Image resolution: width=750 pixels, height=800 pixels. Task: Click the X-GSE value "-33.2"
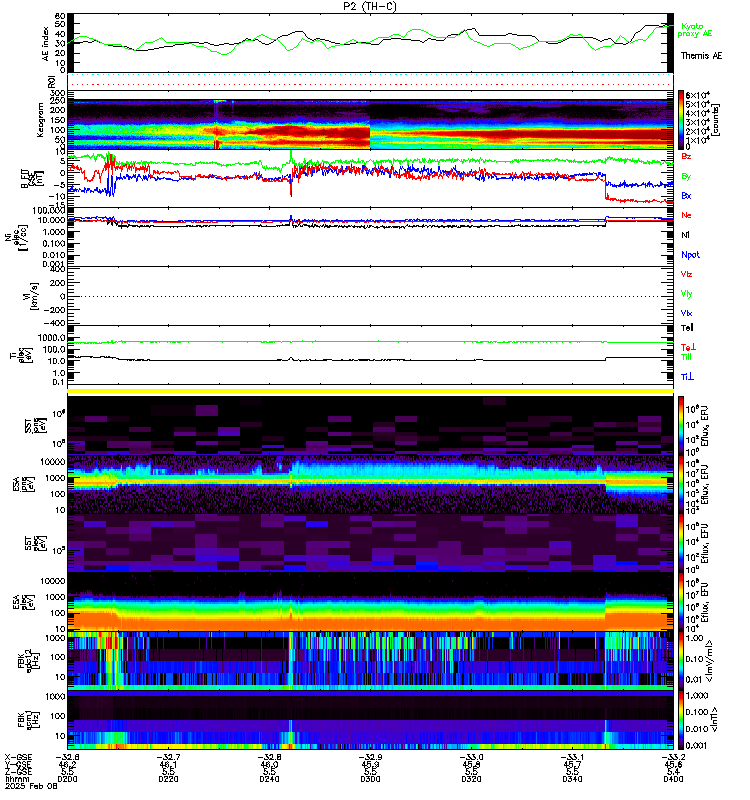pyautogui.click(x=673, y=757)
